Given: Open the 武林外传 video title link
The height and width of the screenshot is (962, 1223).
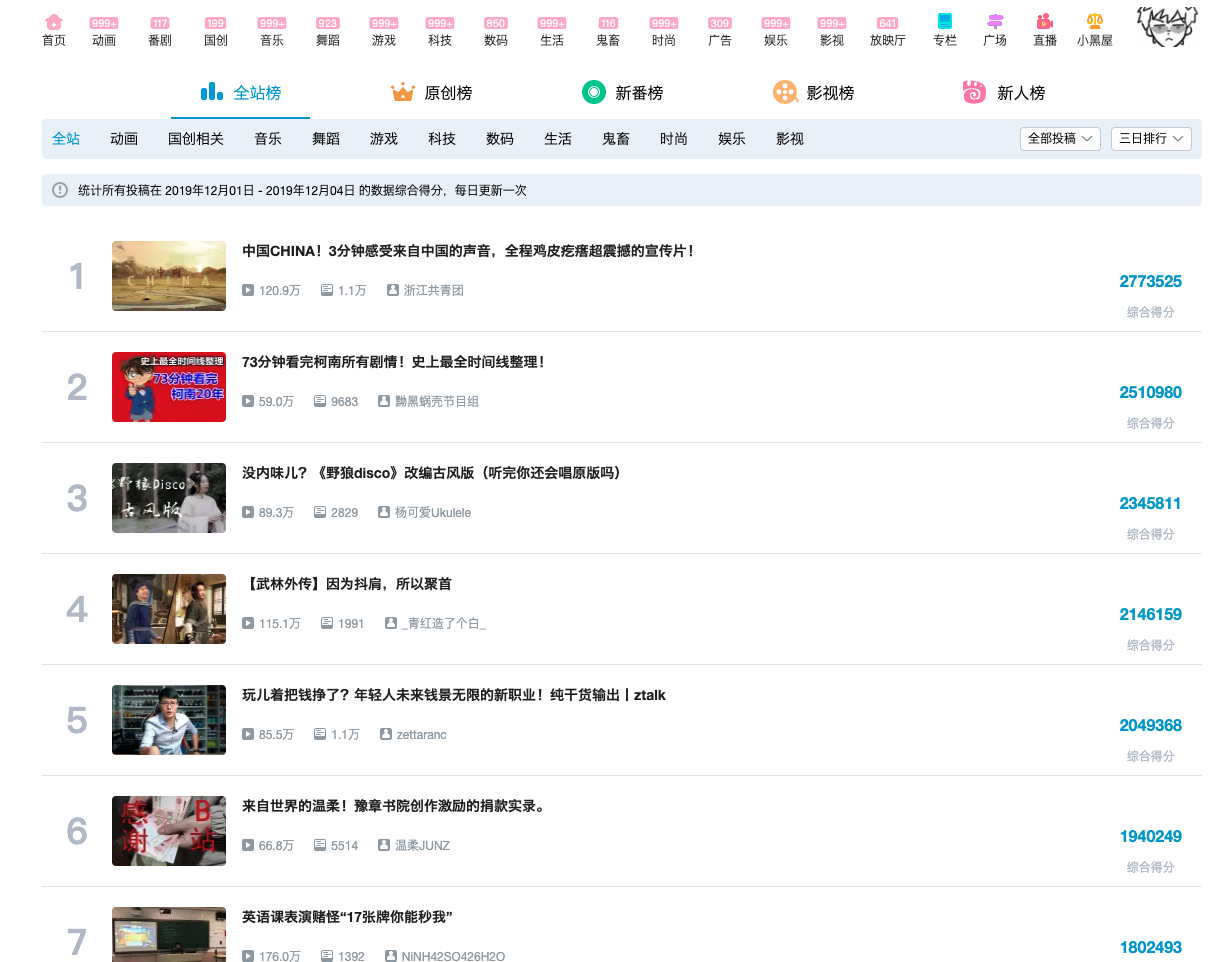Looking at the screenshot, I should coord(347,584).
